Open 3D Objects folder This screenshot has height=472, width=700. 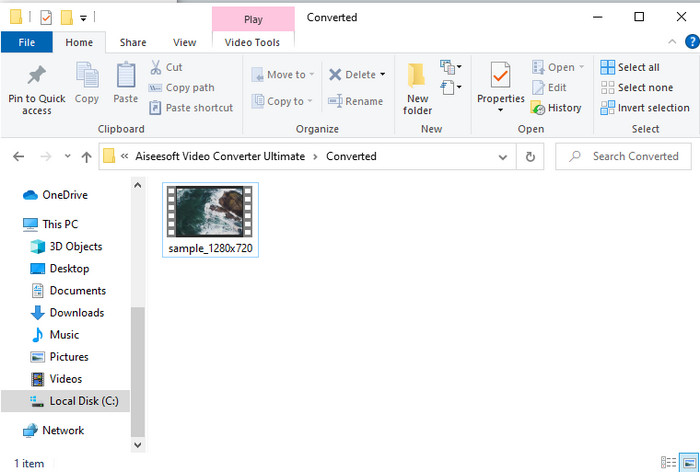[66, 246]
